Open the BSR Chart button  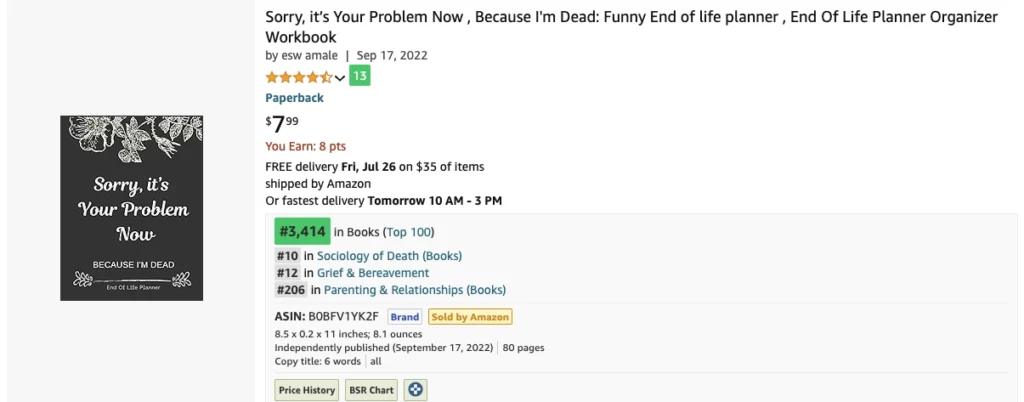[372, 390]
